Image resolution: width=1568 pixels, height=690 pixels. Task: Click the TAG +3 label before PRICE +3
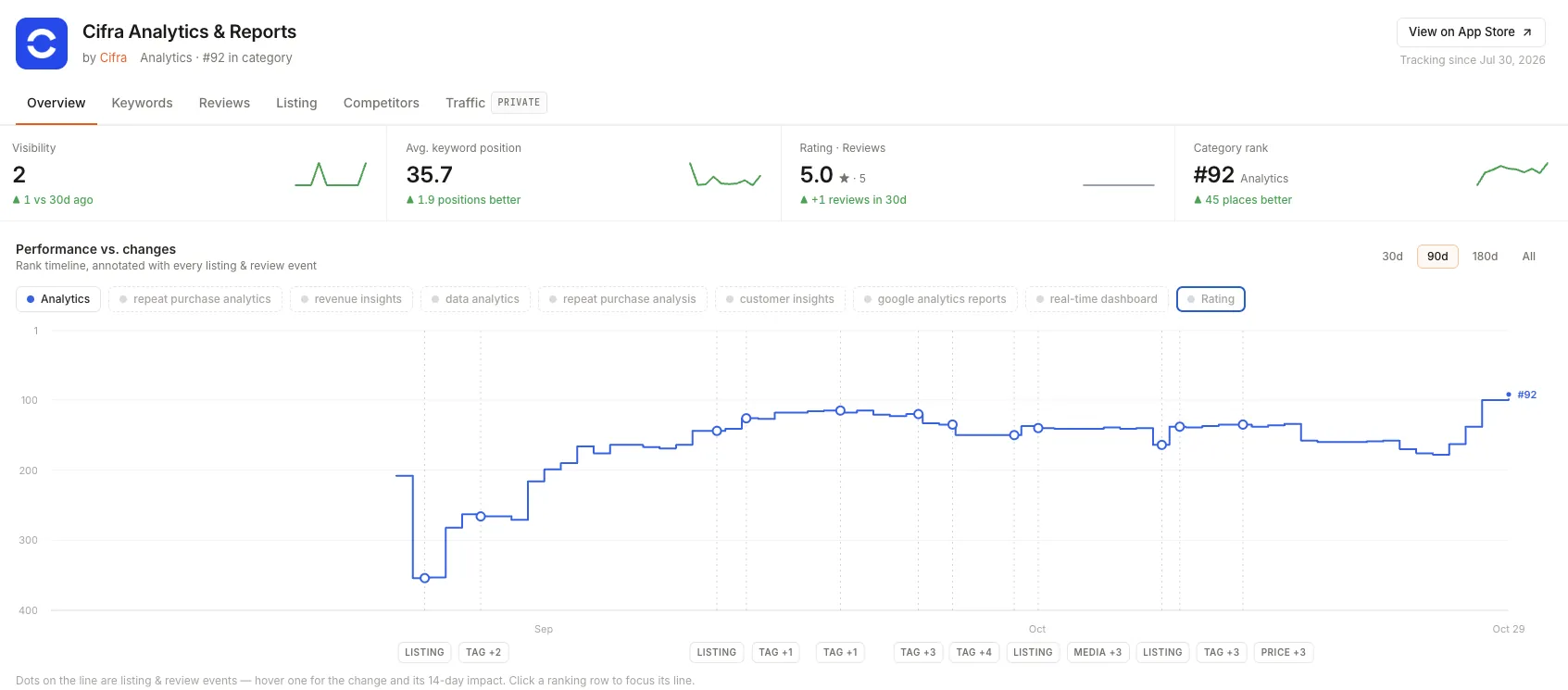(1222, 652)
